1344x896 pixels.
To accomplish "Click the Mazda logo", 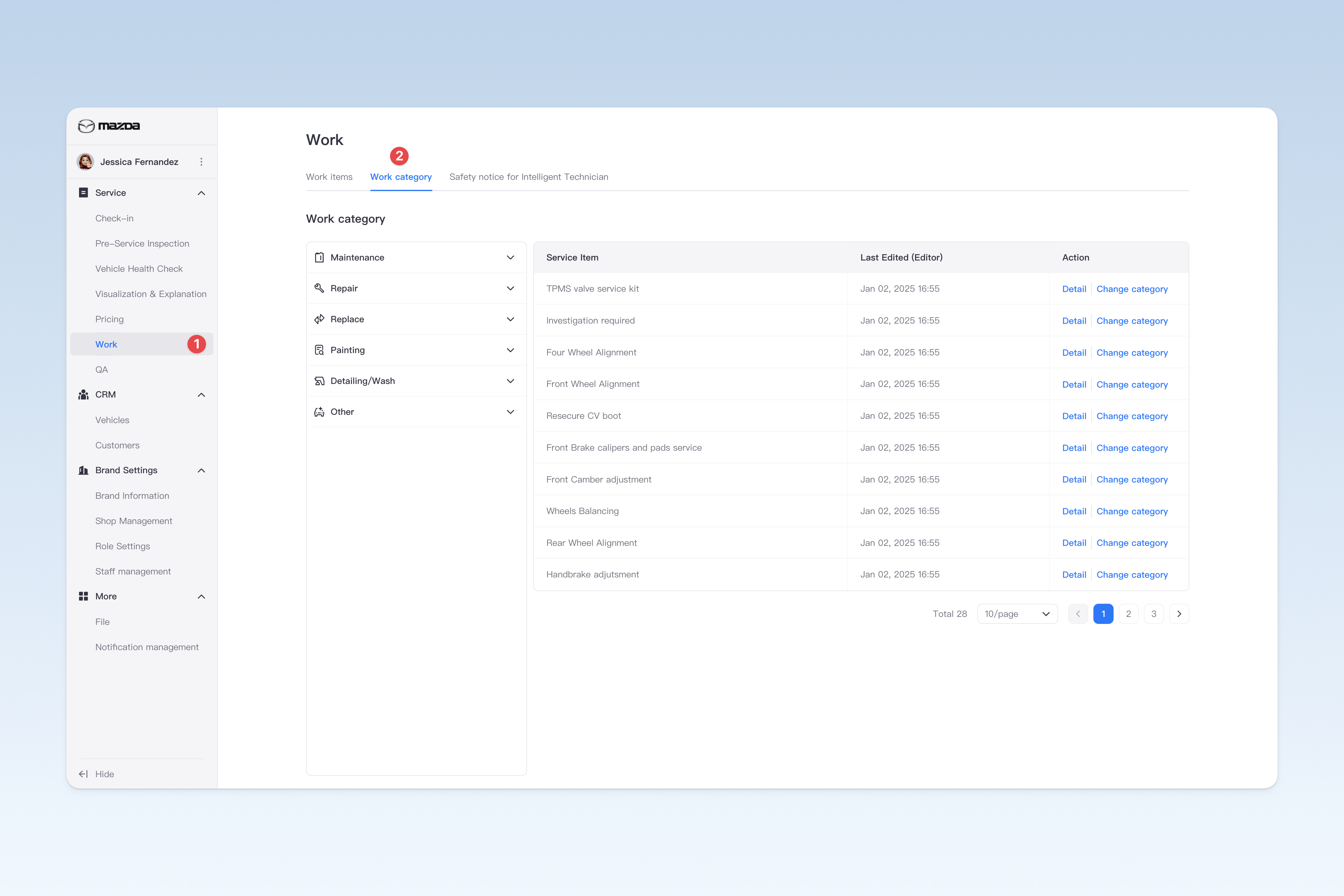I will point(109,126).
